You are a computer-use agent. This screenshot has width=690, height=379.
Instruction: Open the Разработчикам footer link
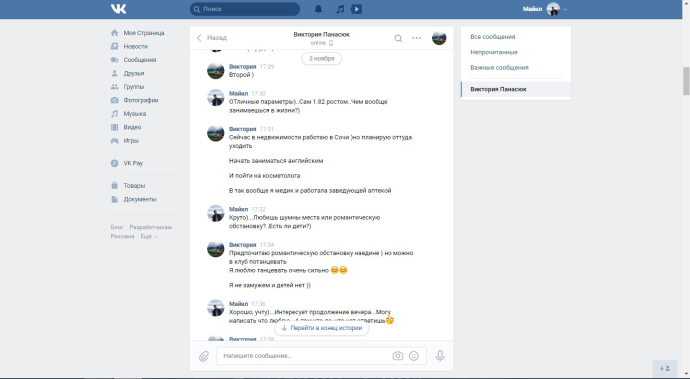coord(150,228)
